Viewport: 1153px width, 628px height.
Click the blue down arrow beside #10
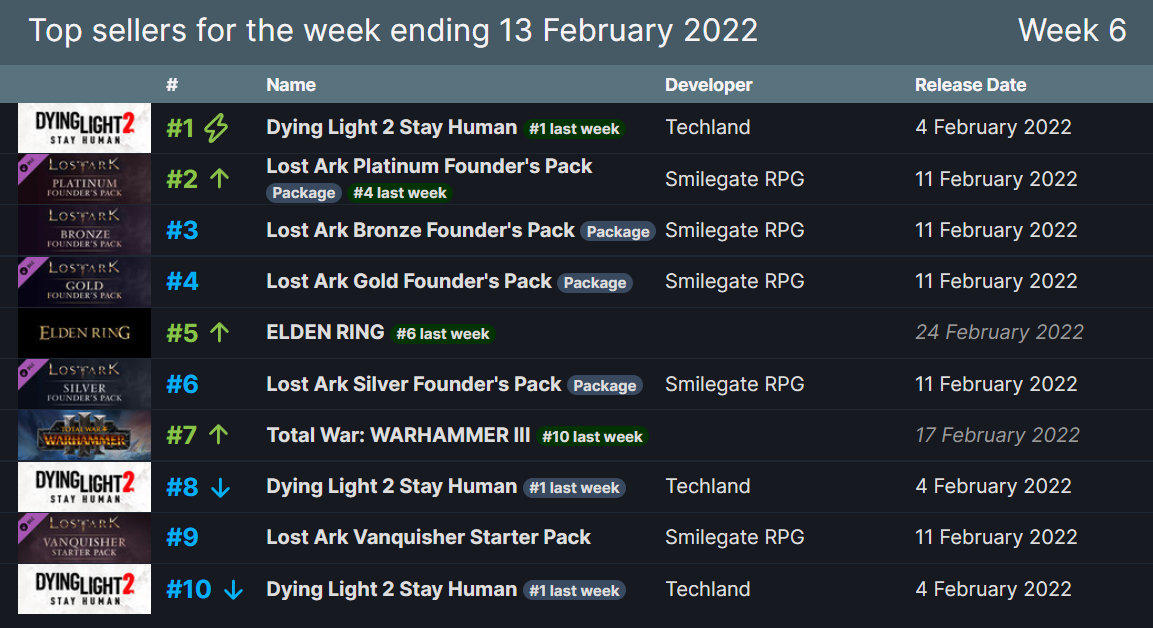point(233,589)
